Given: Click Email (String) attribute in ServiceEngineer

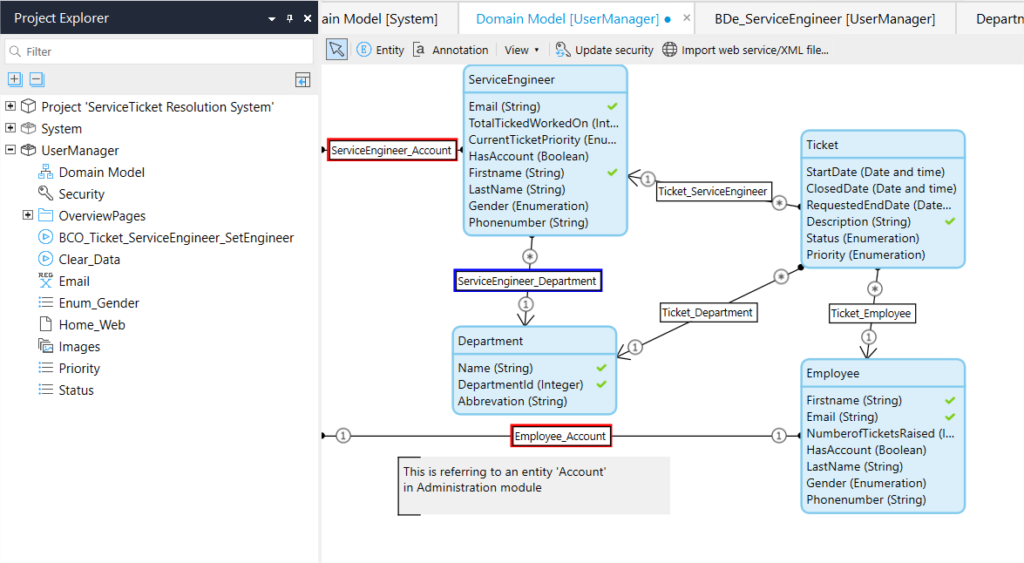Looking at the screenshot, I should pyautogui.click(x=504, y=106).
